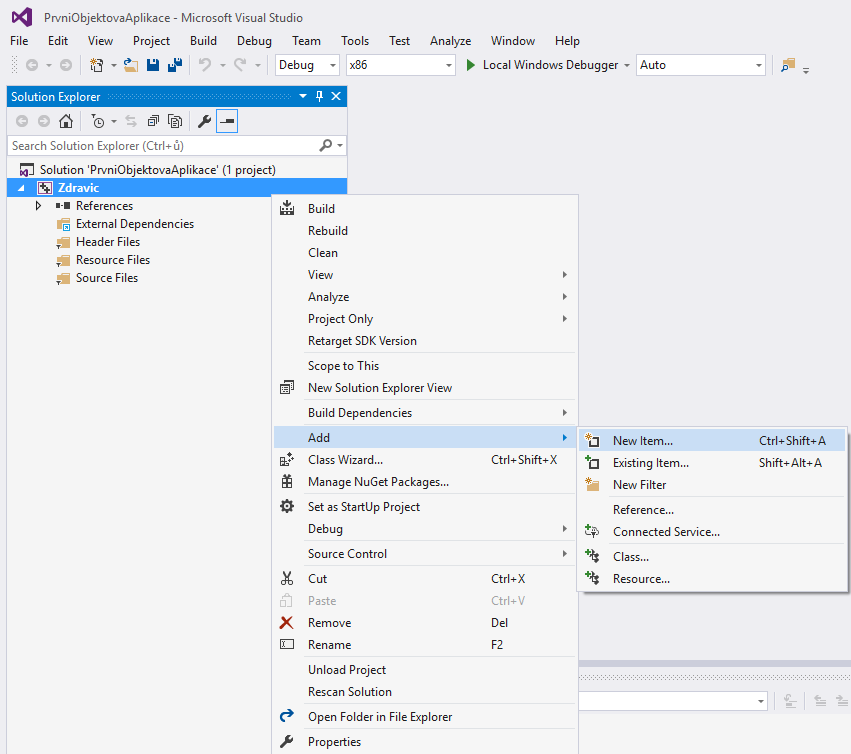Screen dimensions: 851x754
Task: Open the empty combo box at bottom right
Action: pyautogui.click(x=673, y=701)
